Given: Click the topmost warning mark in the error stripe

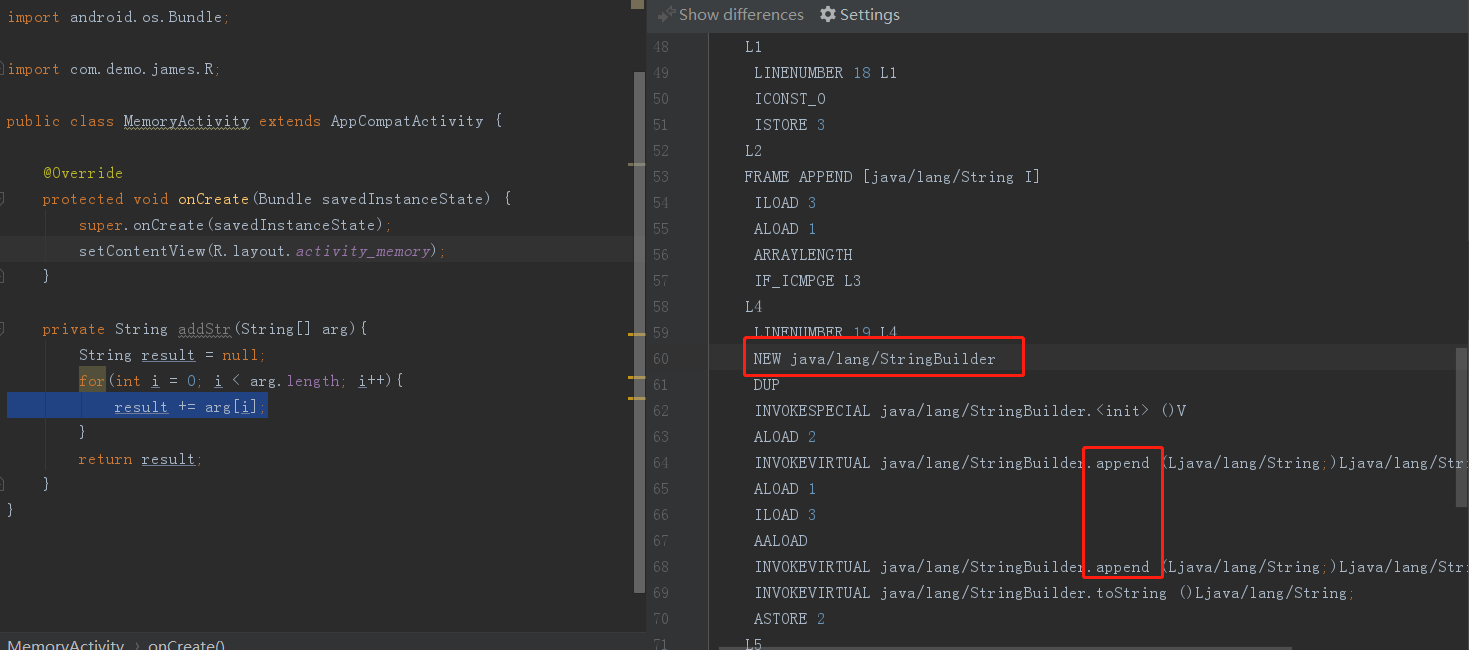Looking at the screenshot, I should 636,164.
